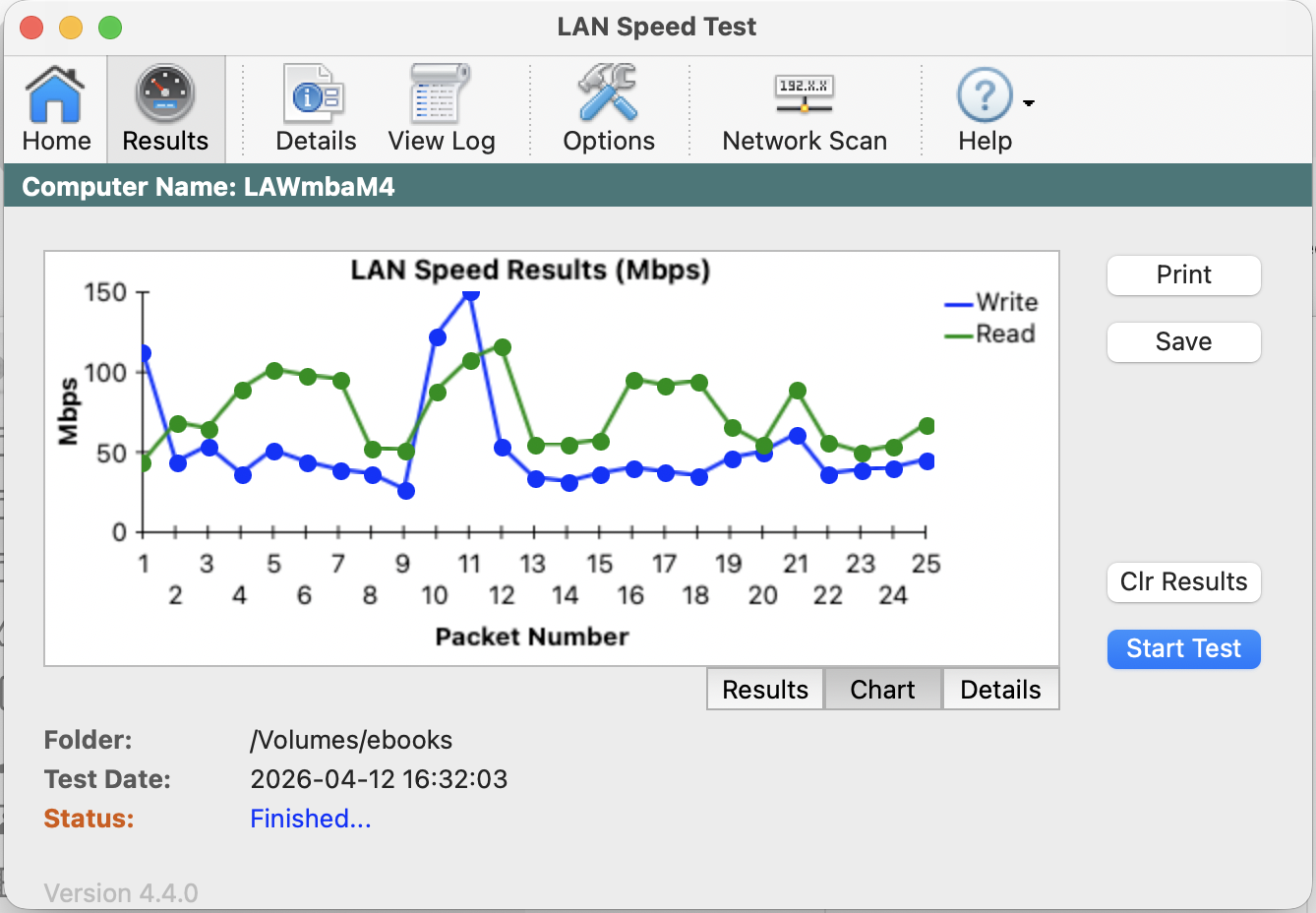Click the blue Write legend entry
The image size is (1316, 913).
pos(991,303)
